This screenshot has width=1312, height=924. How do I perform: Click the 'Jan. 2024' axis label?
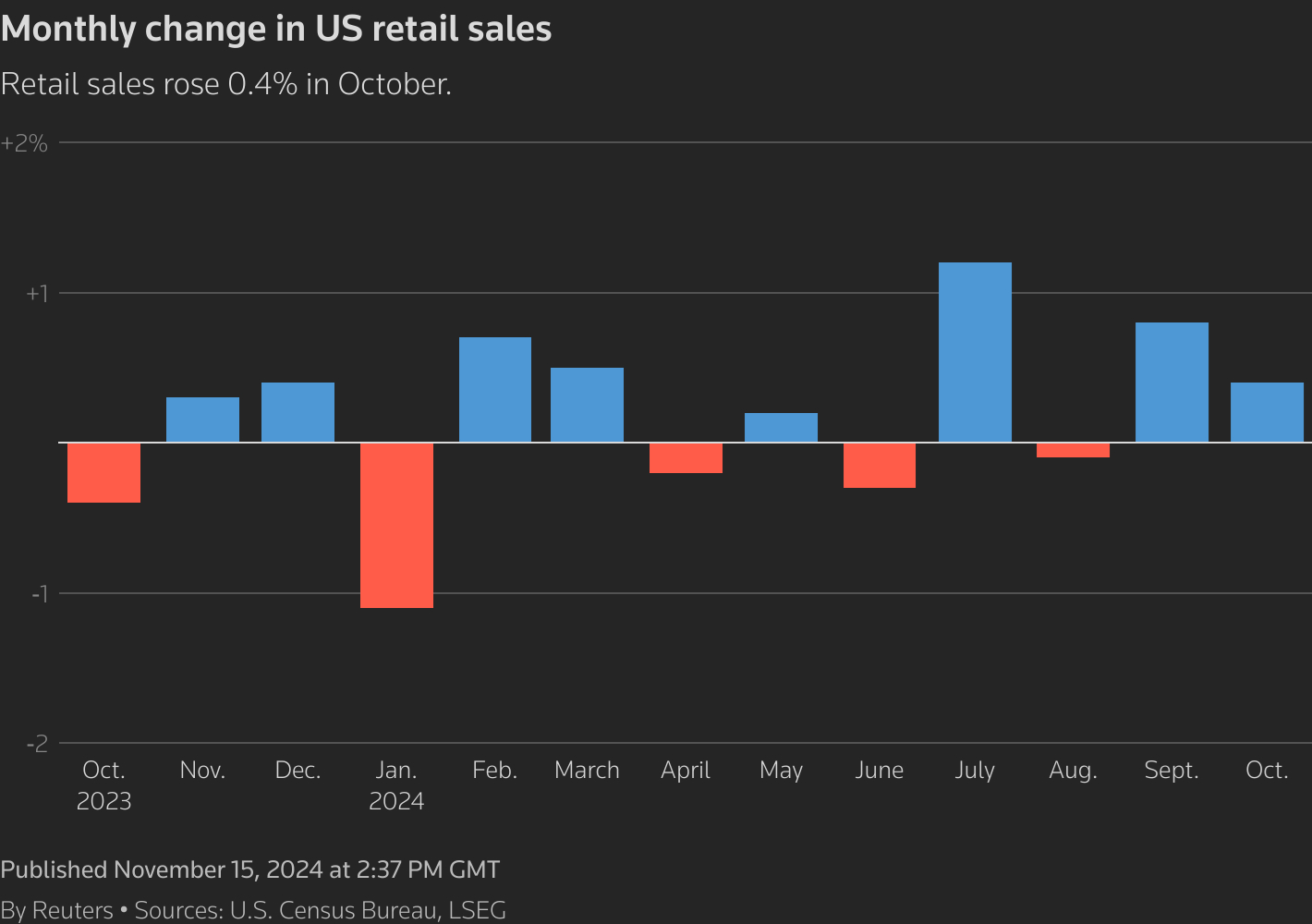[396, 785]
